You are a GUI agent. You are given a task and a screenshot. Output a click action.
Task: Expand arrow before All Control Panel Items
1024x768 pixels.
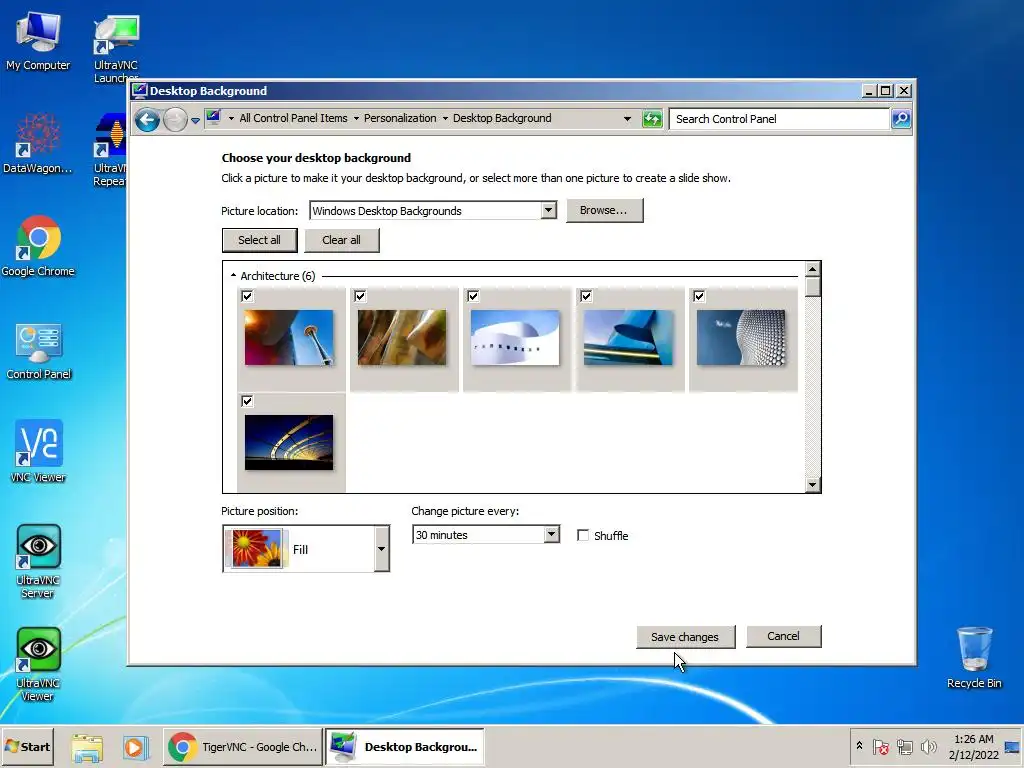[231, 118]
